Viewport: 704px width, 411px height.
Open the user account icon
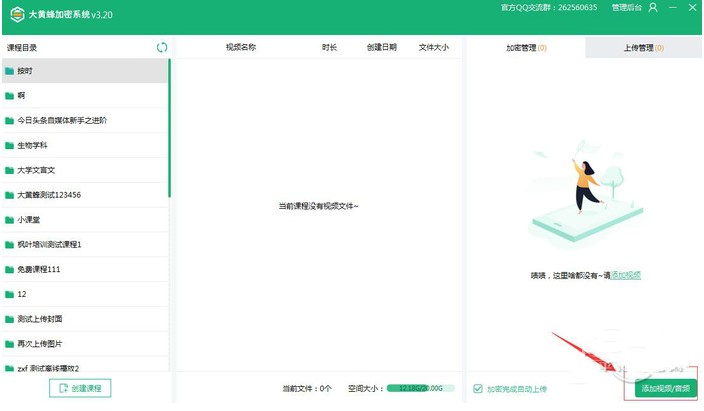pyautogui.click(x=653, y=7)
